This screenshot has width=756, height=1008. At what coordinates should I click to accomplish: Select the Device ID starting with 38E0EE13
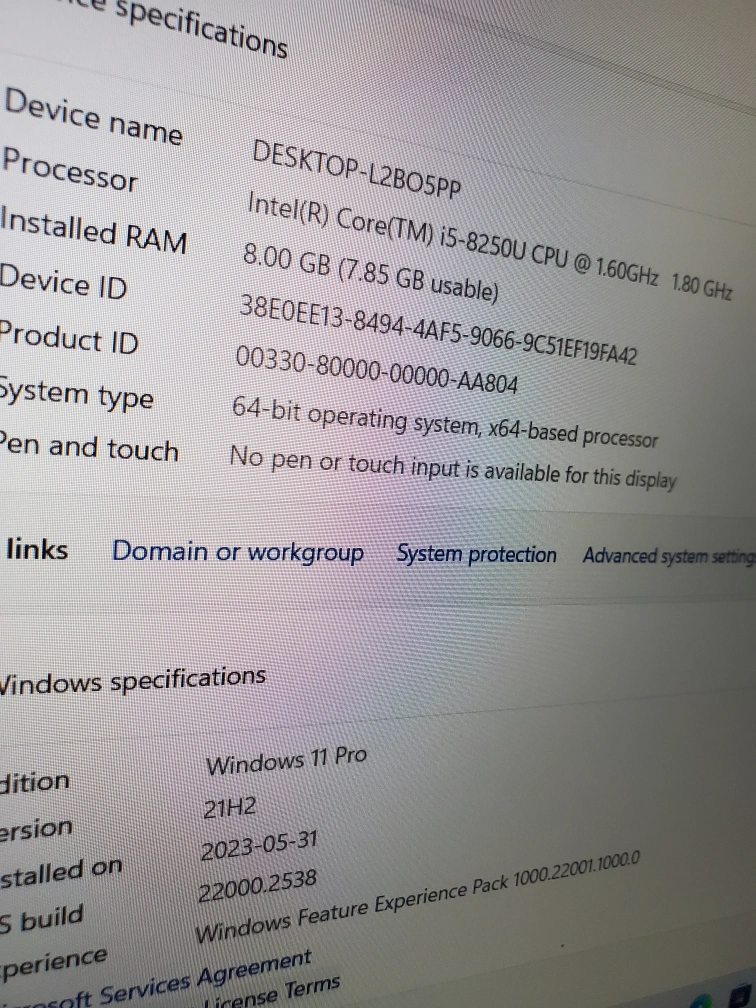click(436, 327)
